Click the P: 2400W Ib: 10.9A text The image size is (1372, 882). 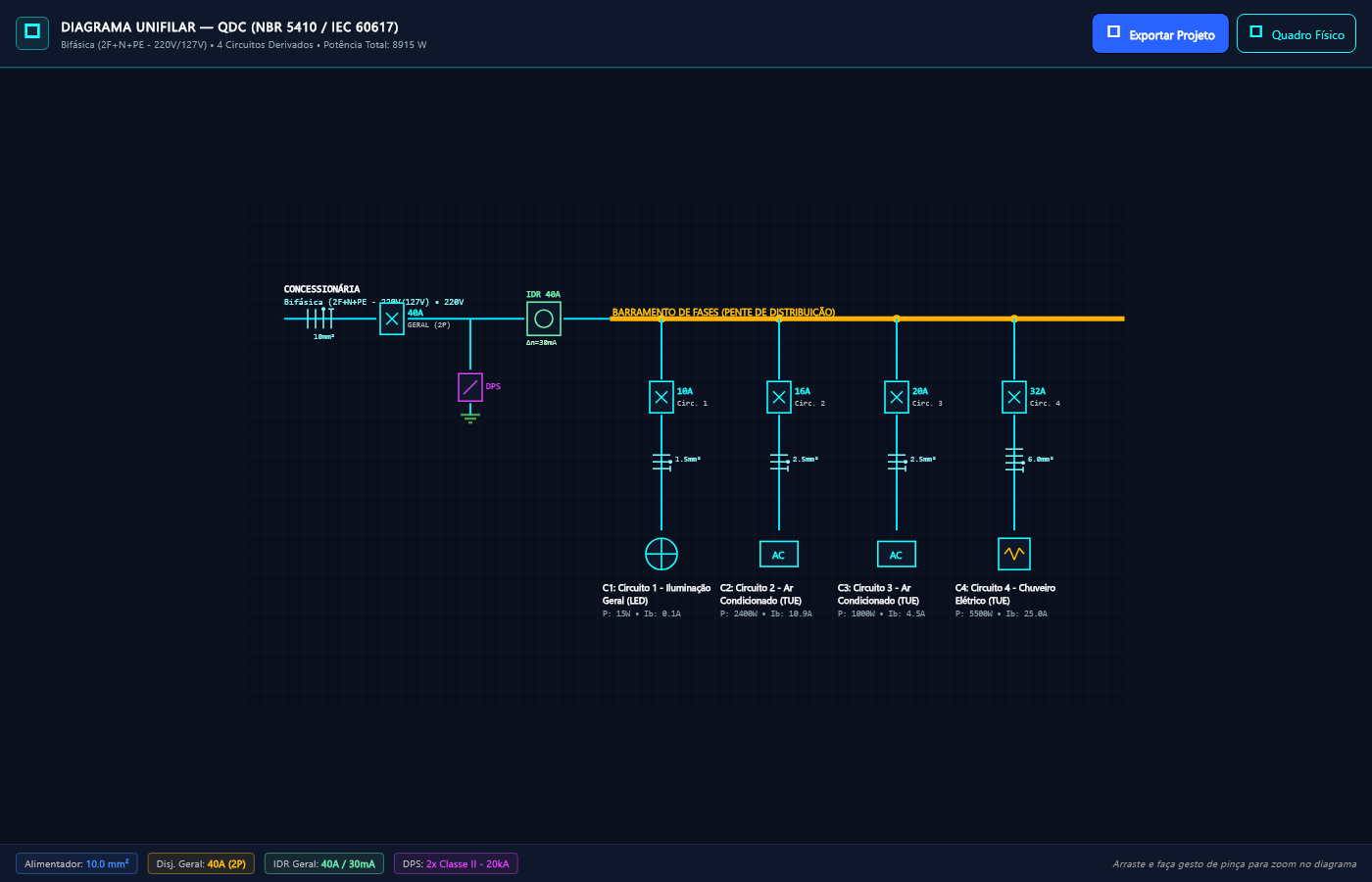coord(765,613)
